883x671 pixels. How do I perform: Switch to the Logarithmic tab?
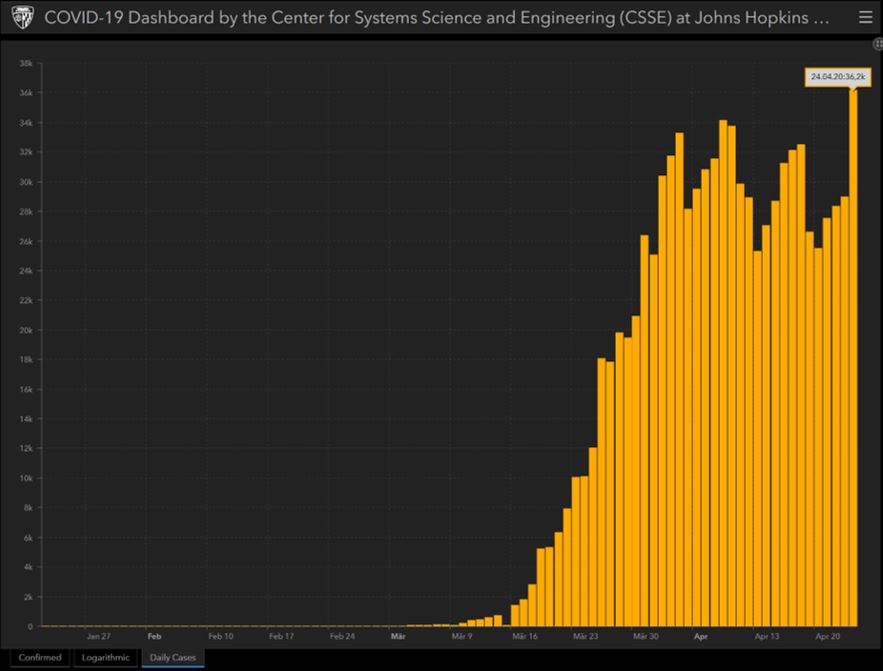click(x=105, y=657)
